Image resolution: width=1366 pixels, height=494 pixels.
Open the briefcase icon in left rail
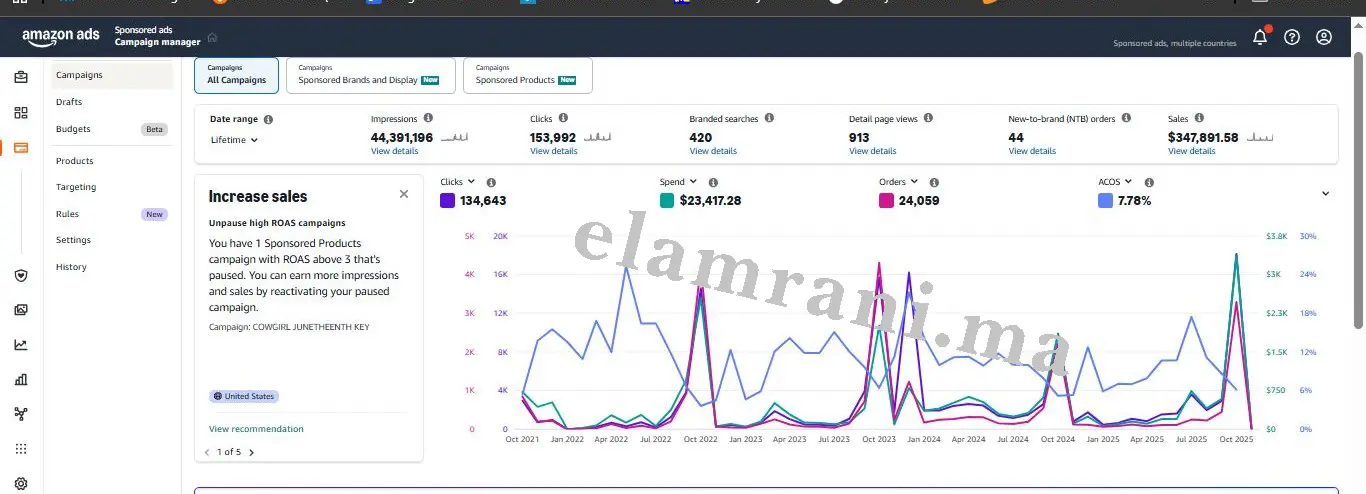(x=21, y=77)
